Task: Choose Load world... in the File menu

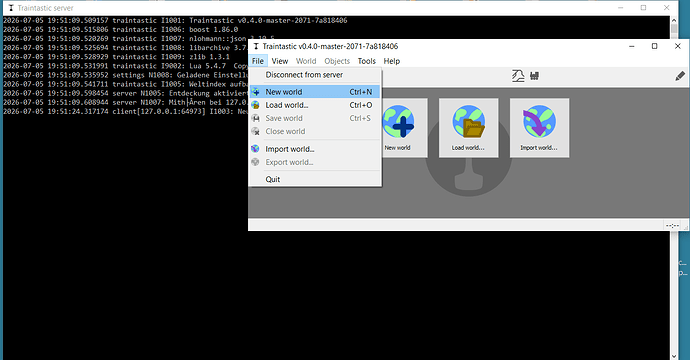Action: [x=315, y=105]
